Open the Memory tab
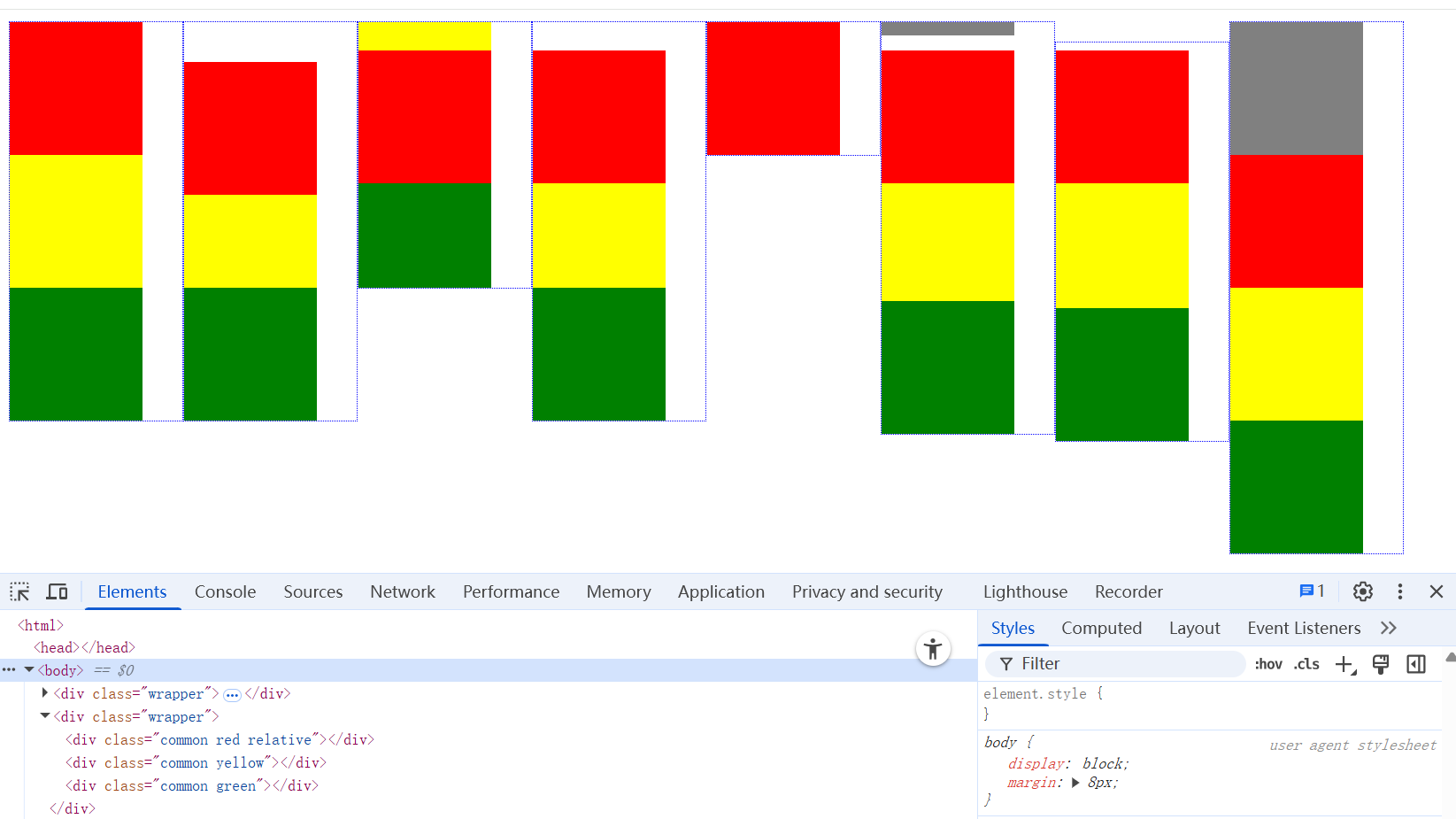Image resolution: width=1456 pixels, height=819 pixels. pyautogui.click(x=618, y=591)
